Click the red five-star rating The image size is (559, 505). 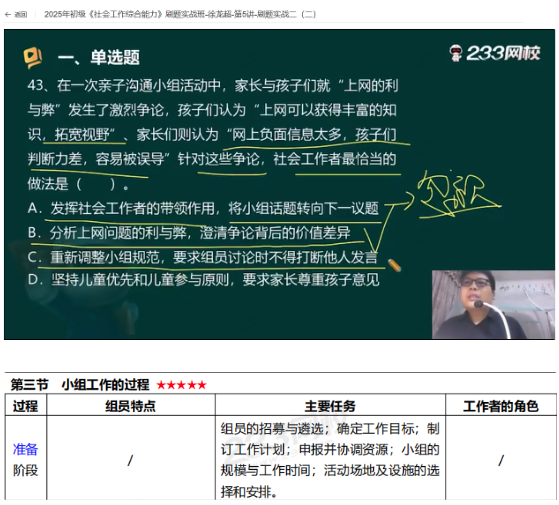(x=181, y=385)
